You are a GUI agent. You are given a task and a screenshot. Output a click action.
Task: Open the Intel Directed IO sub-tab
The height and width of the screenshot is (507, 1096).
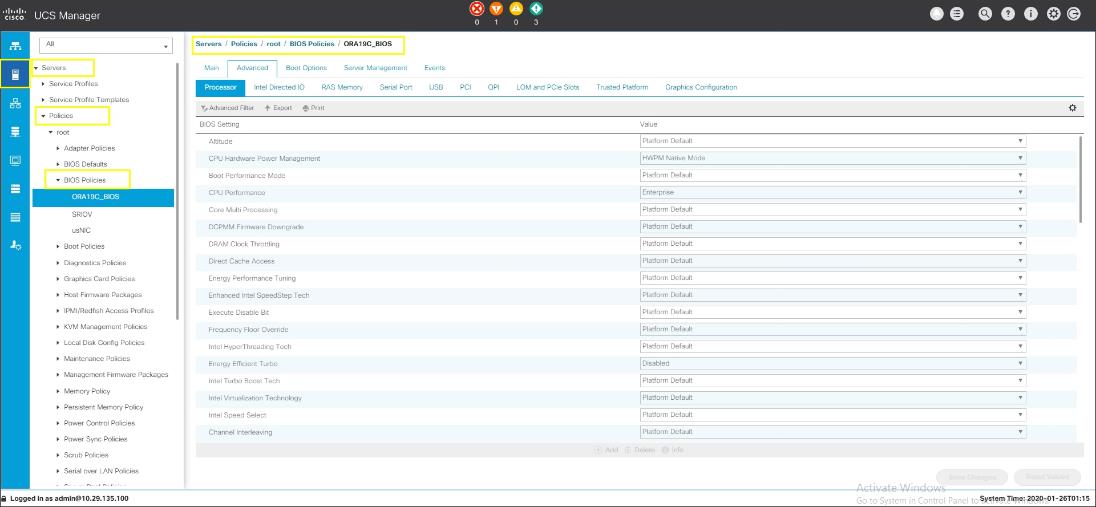click(x=279, y=87)
